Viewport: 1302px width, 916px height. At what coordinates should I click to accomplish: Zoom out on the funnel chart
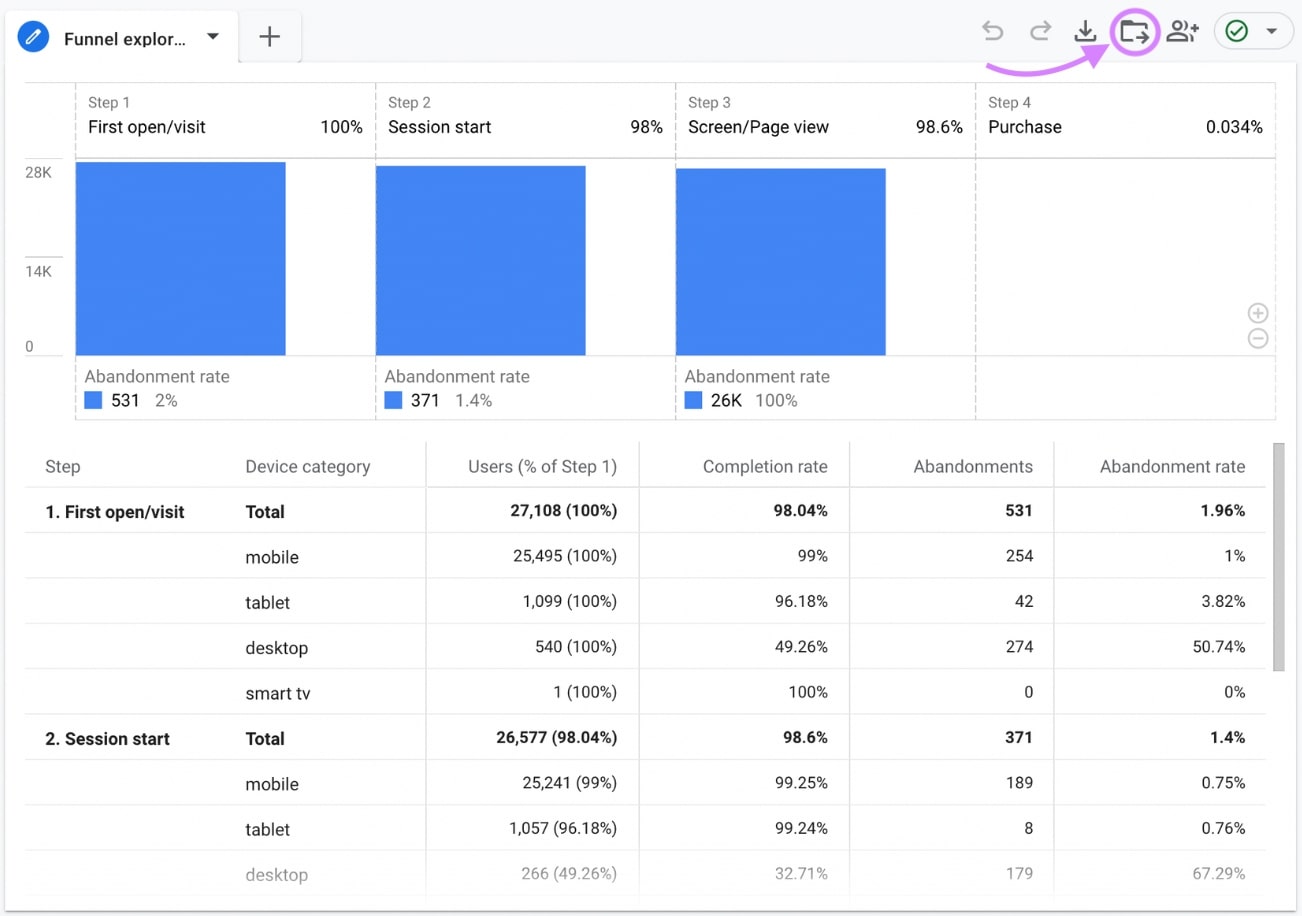[1258, 338]
